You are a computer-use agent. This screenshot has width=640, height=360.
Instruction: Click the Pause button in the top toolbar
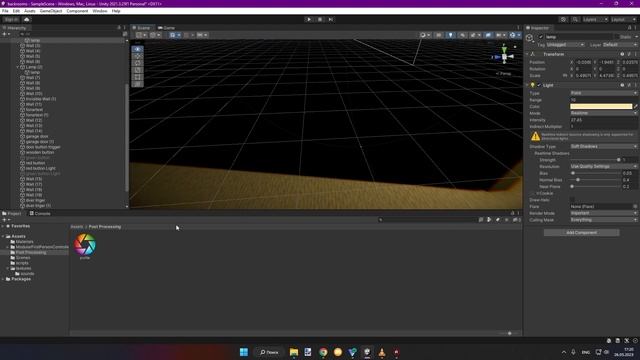(320, 19)
